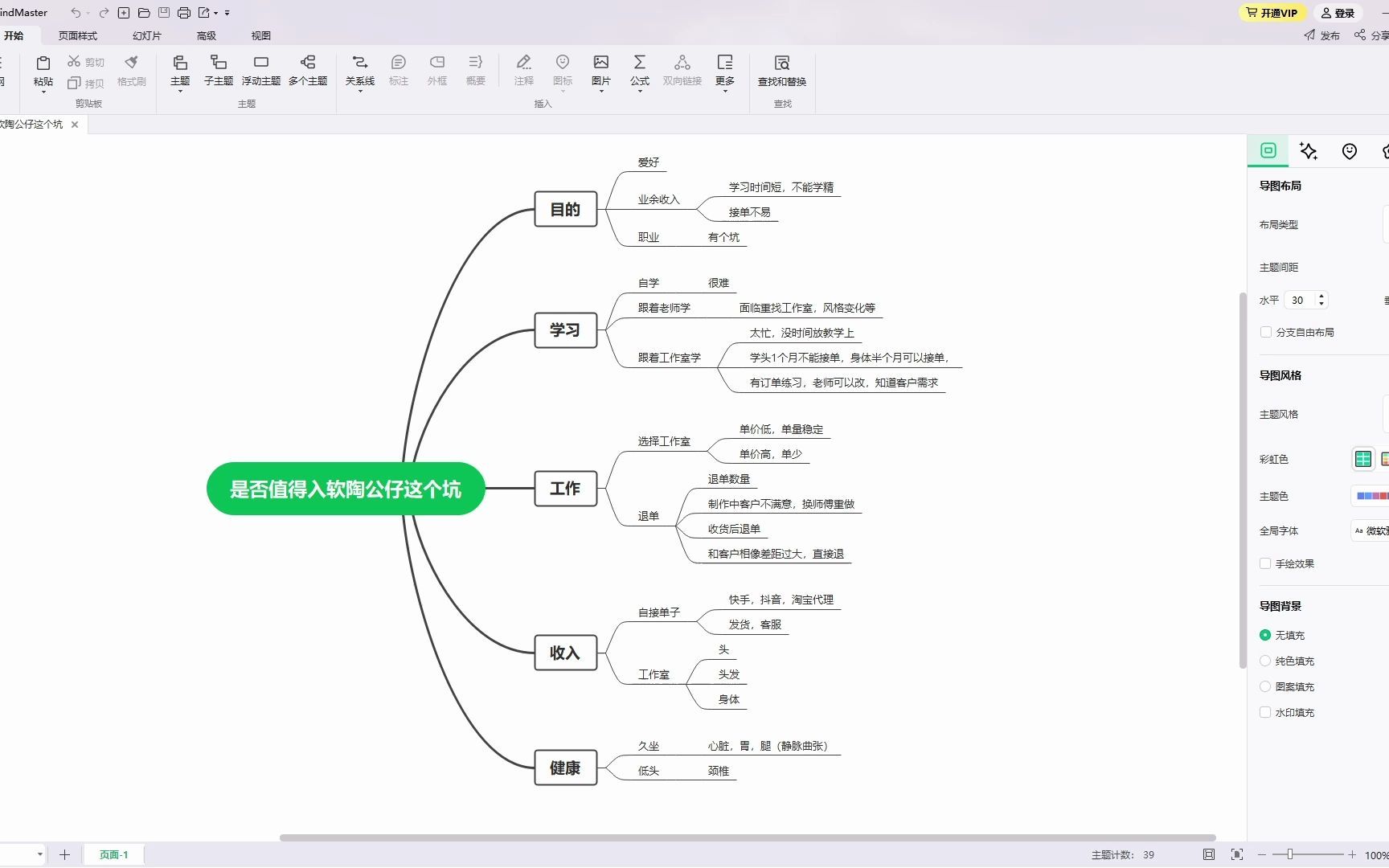The image size is (1389, 868).
Task: Open the quick access toolbar customize arrow
Action: (x=227, y=13)
